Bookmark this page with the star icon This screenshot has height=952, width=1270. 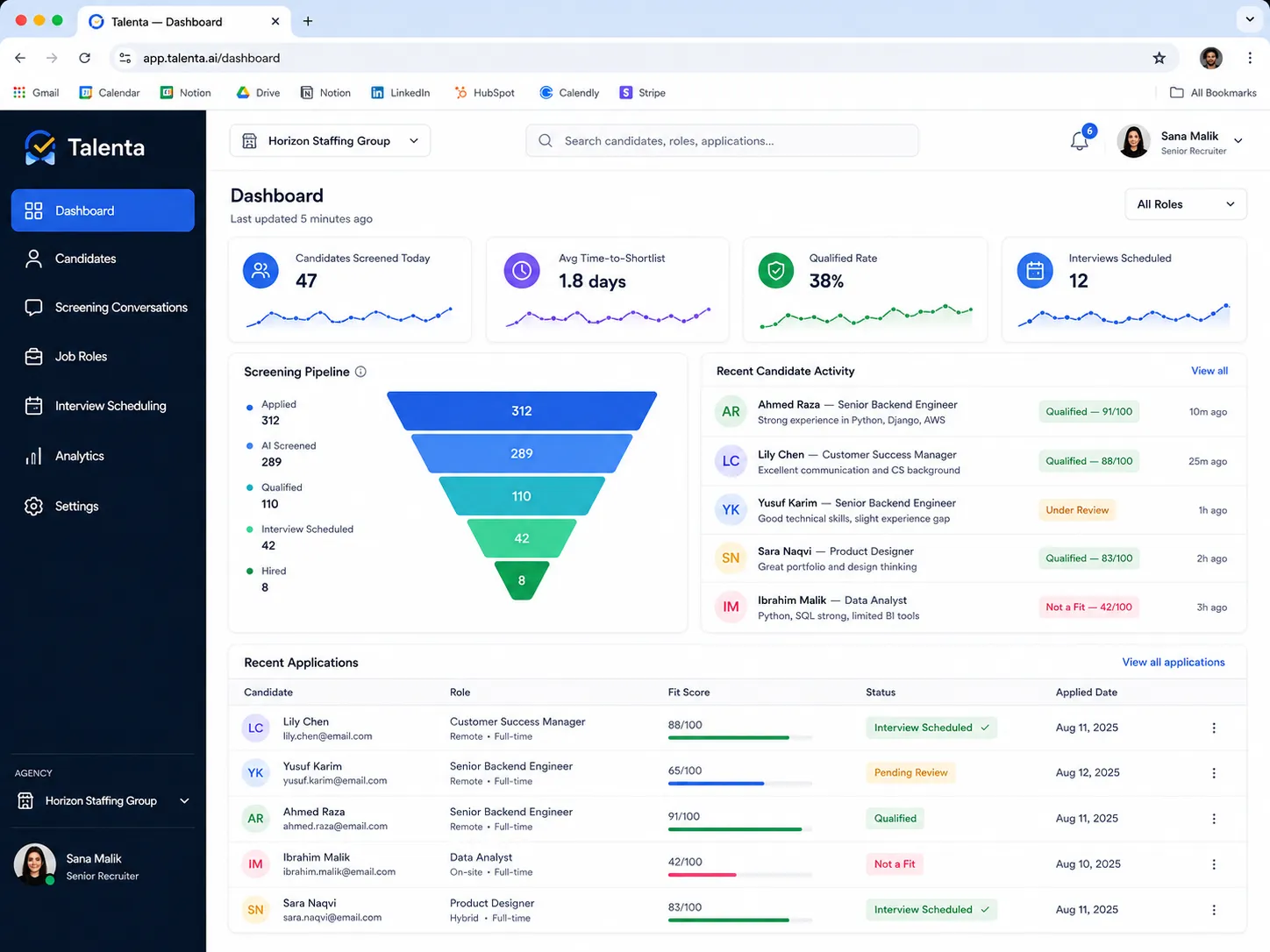point(1159,58)
